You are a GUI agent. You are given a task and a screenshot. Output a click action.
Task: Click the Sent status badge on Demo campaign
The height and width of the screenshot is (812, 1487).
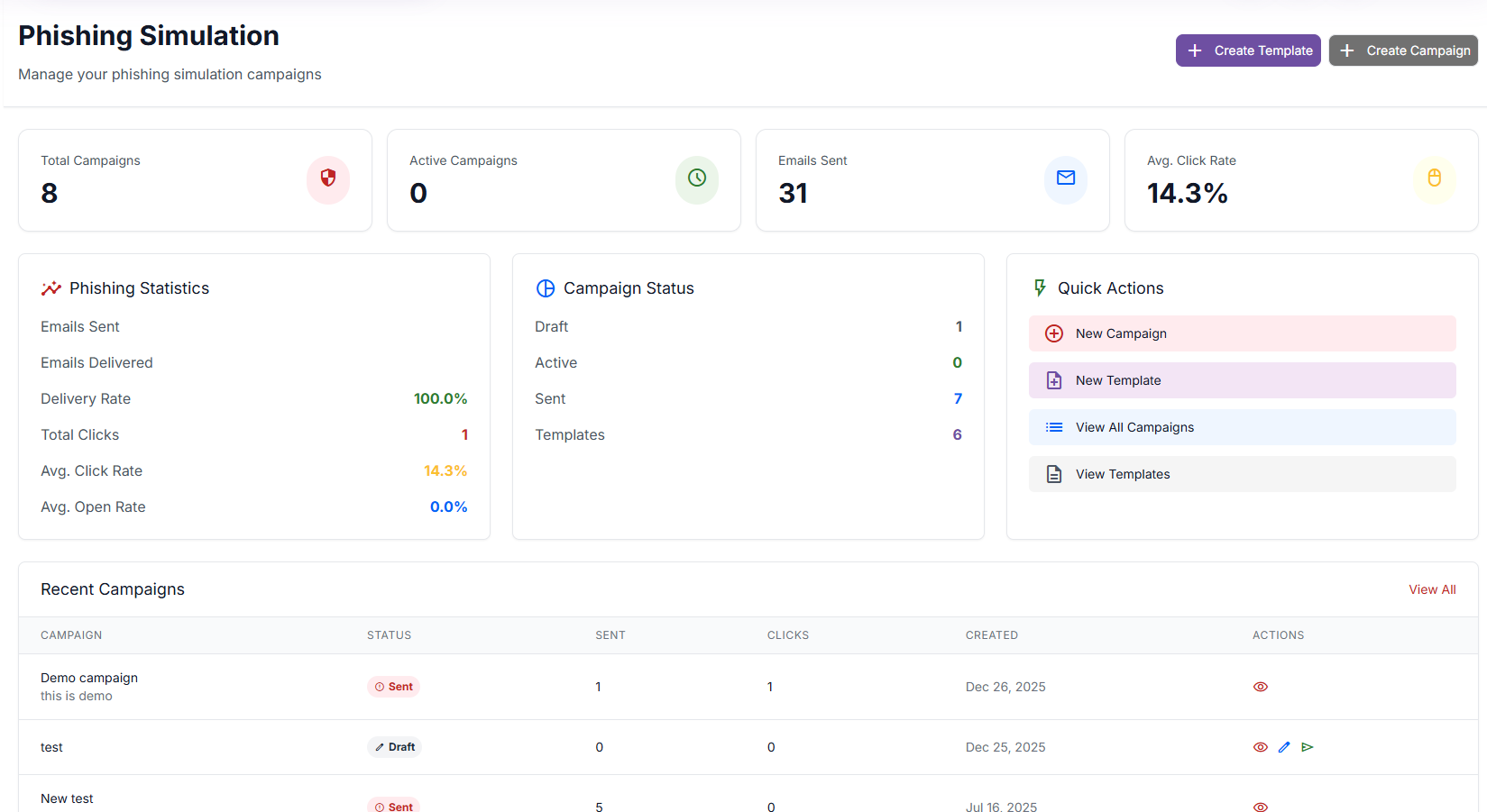pyautogui.click(x=393, y=686)
